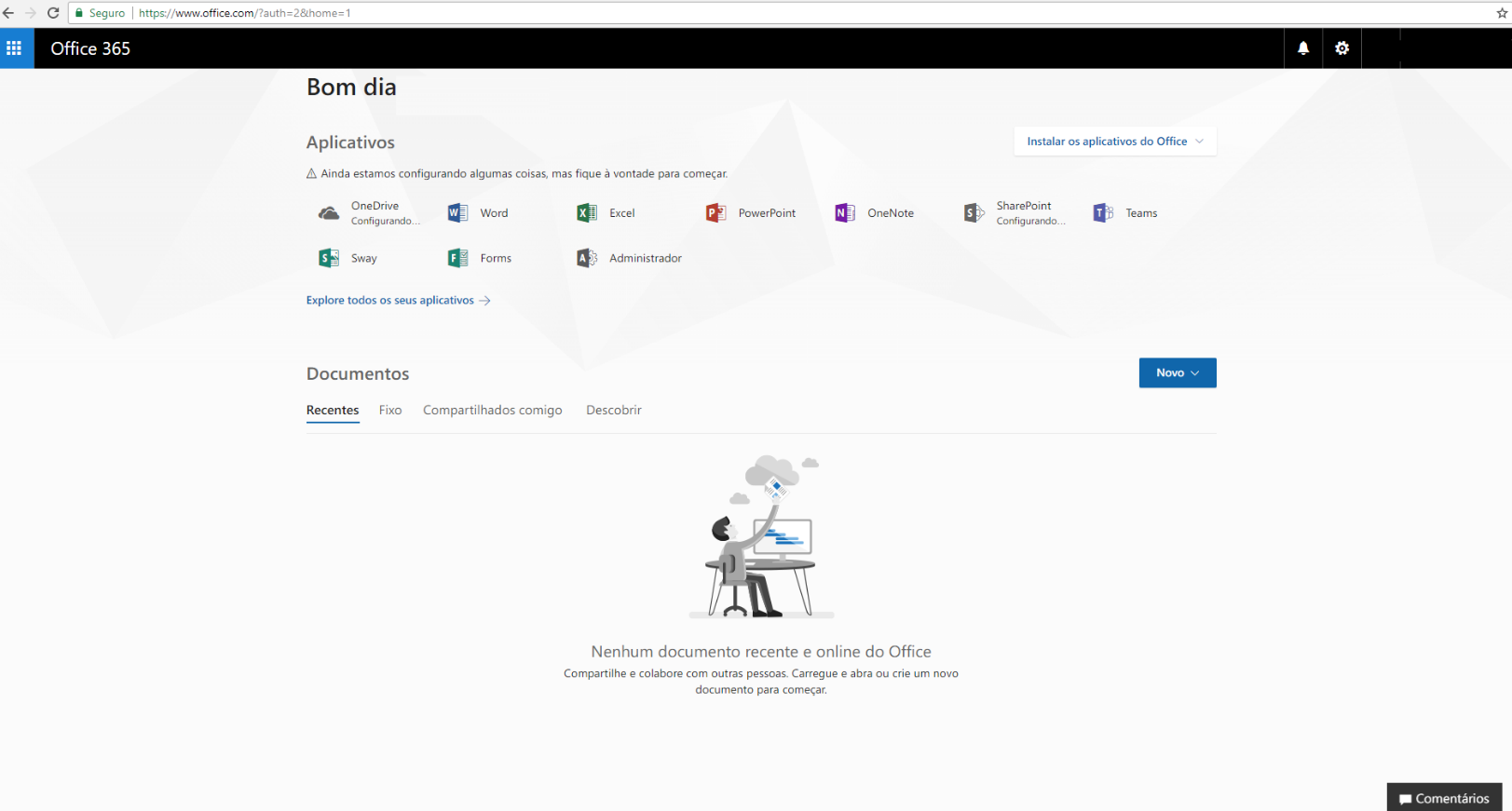Launch the OneNote app icon
Viewport: 1512px width, 811px height.
(x=845, y=213)
